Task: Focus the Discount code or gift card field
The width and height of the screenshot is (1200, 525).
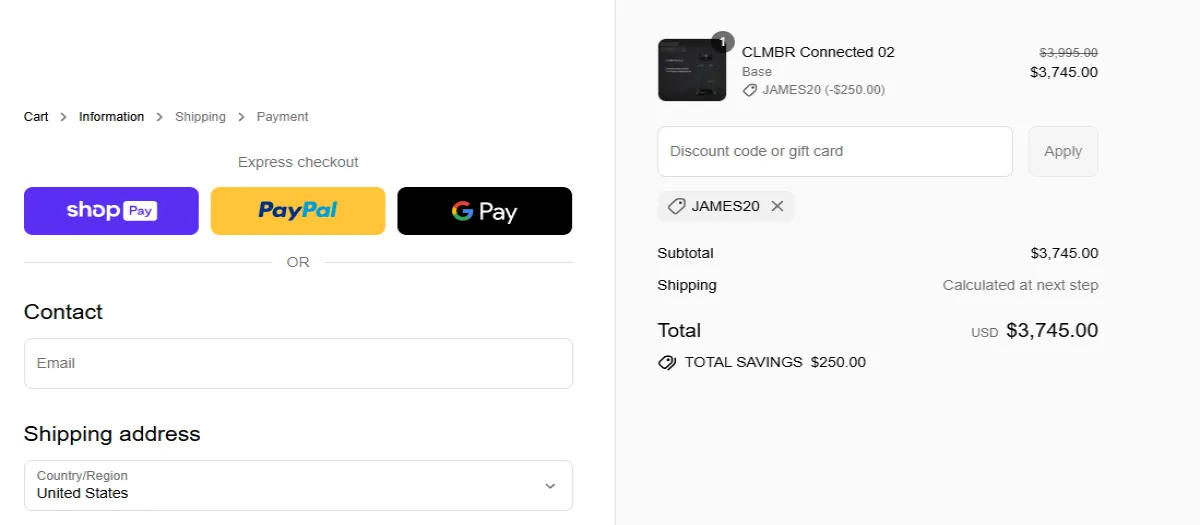Action: pos(835,151)
